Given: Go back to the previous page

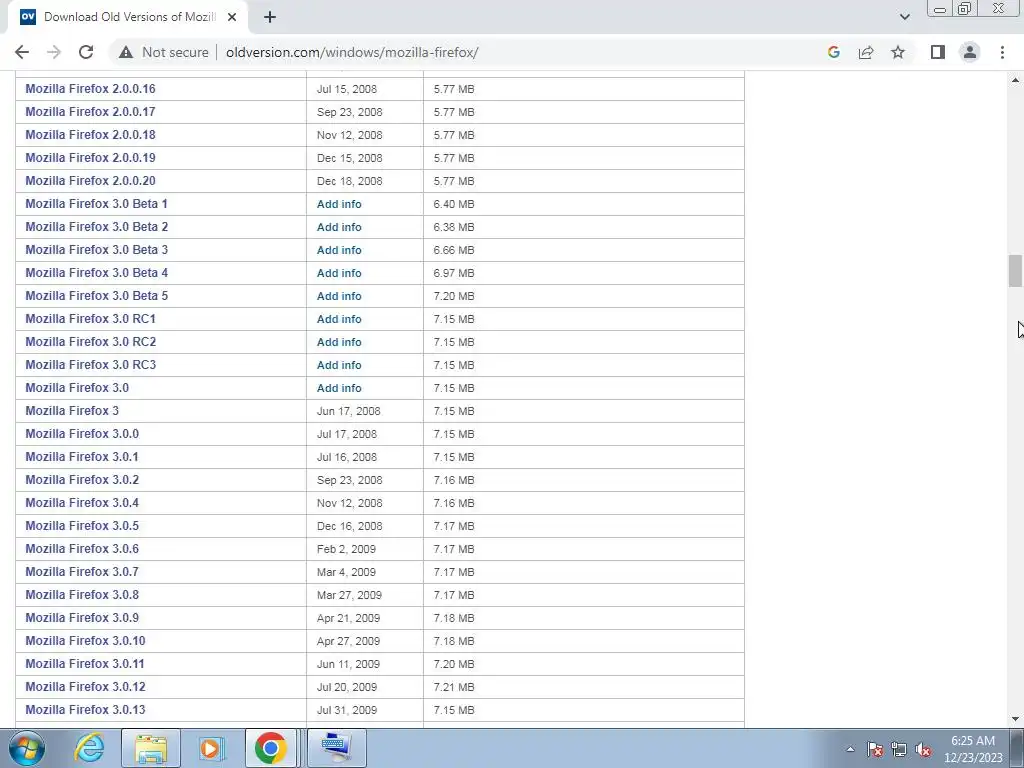Looking at the screenshot, I should point(22,52).
